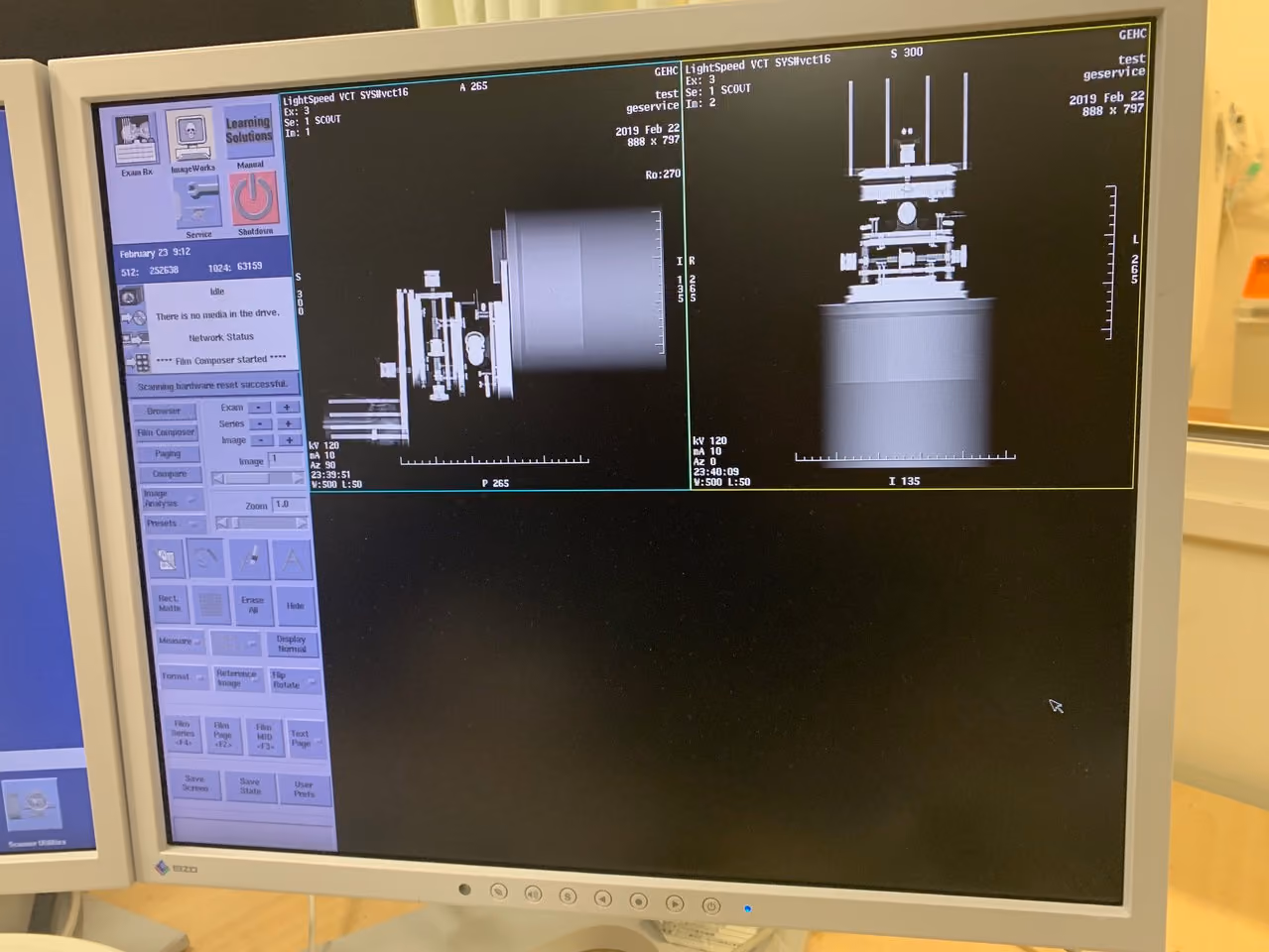Open the greyed dropdown next to Measure

235,644
